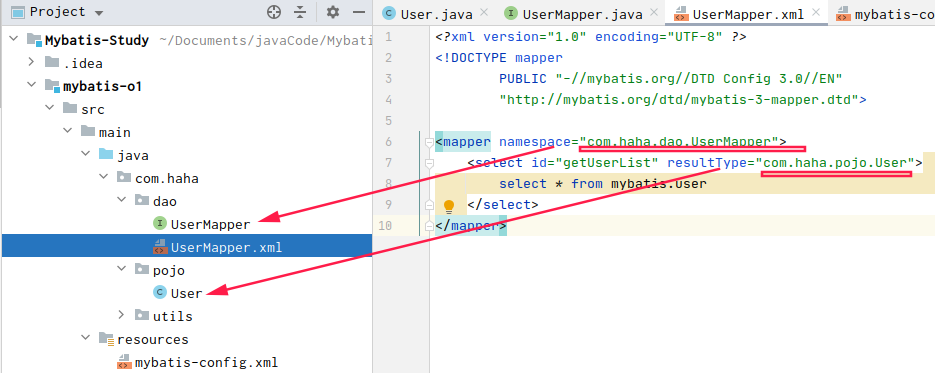The width and height of the screenshot is (935, 373).
Task: Click the SQL text select * from mybatis.user
Action: [x=602, y=184]
